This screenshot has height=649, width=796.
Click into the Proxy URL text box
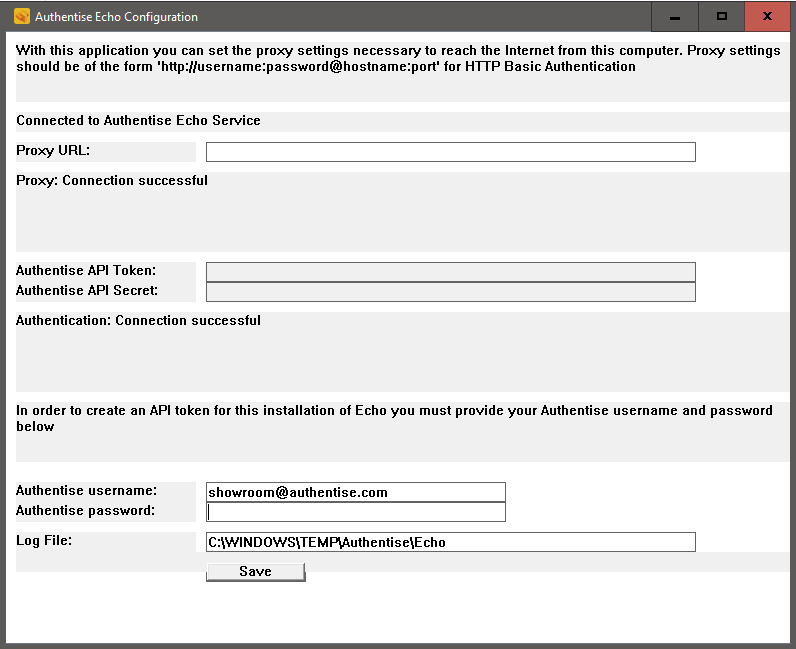tap(450, 152)
